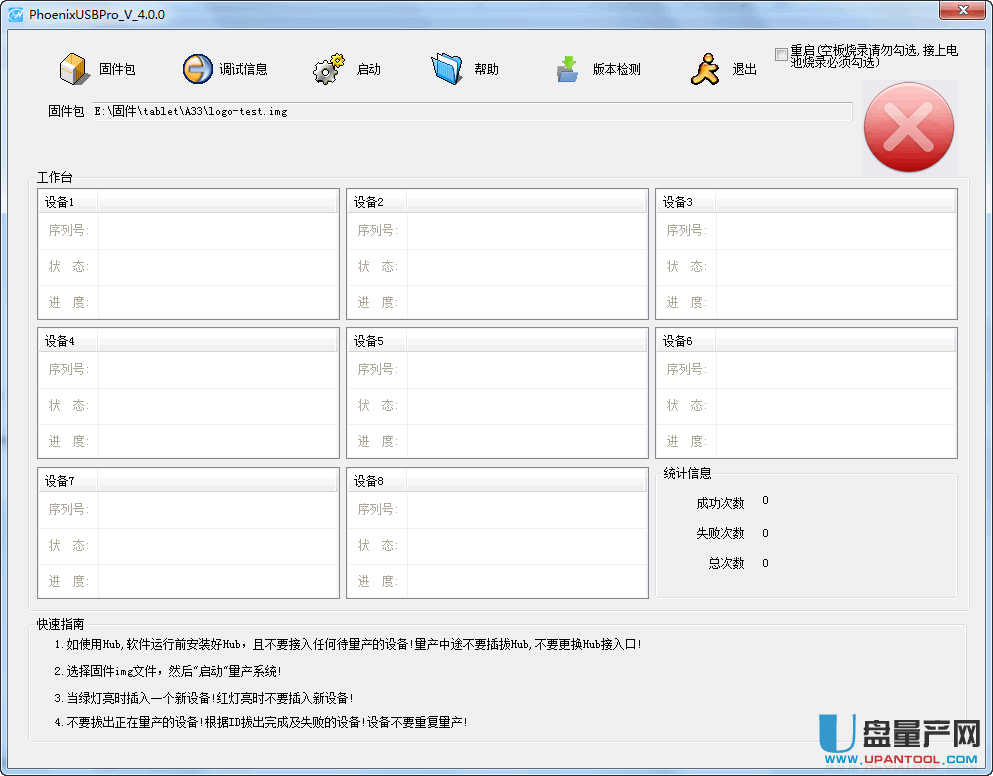Close the PhoenixUSBPro window
993x776 pixels.
tap(962, 11)
